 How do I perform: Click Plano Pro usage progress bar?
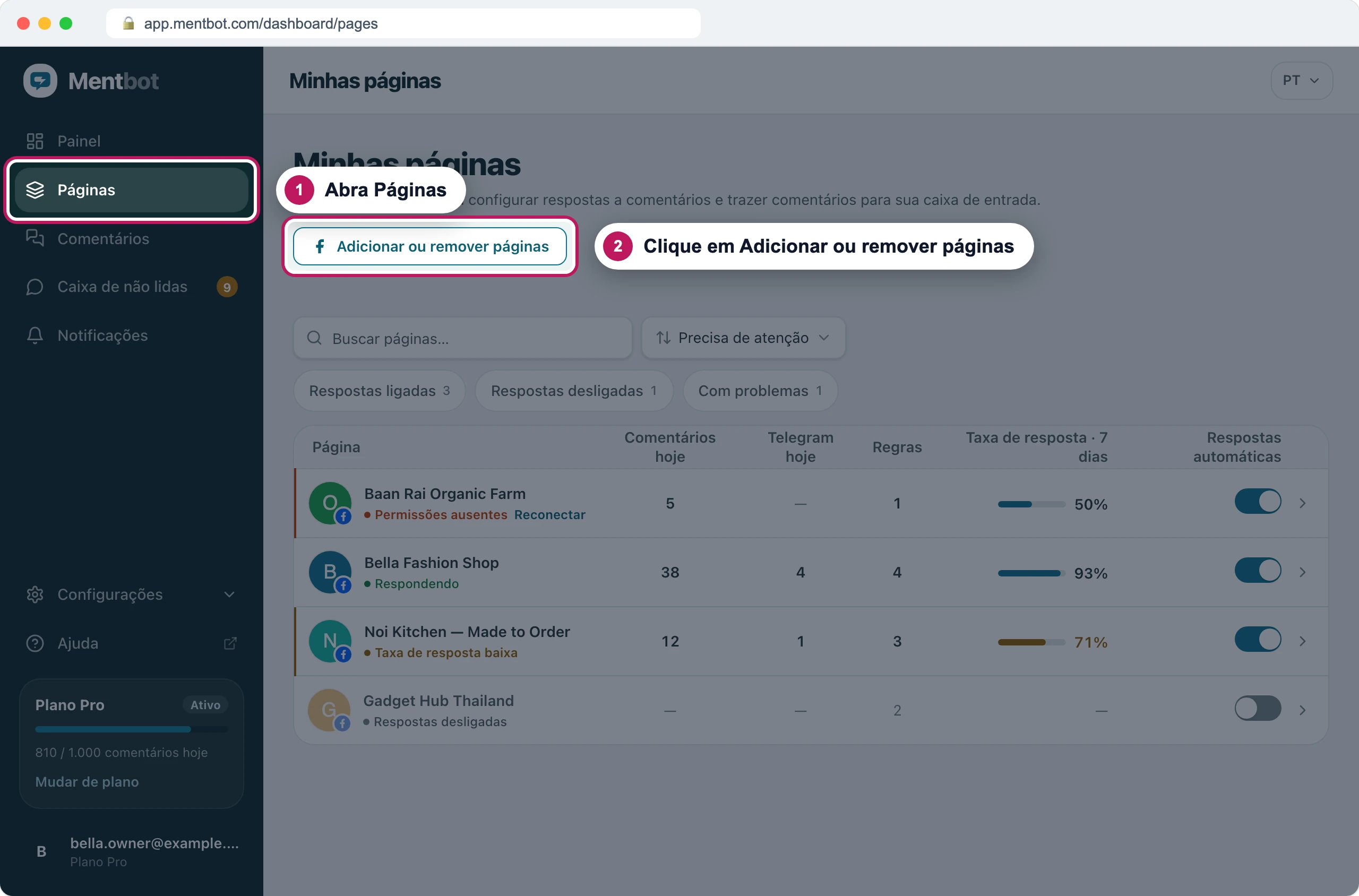pos(132,729)
